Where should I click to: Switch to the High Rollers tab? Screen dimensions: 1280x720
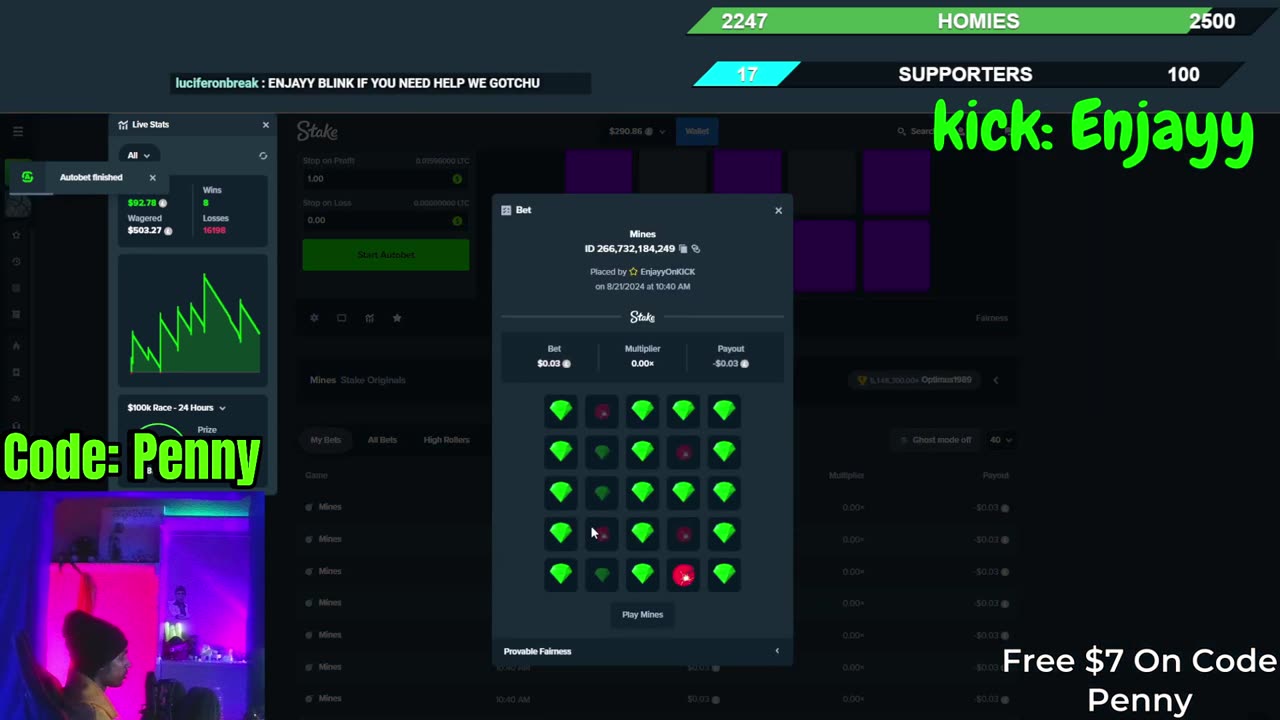pos(446,440)
